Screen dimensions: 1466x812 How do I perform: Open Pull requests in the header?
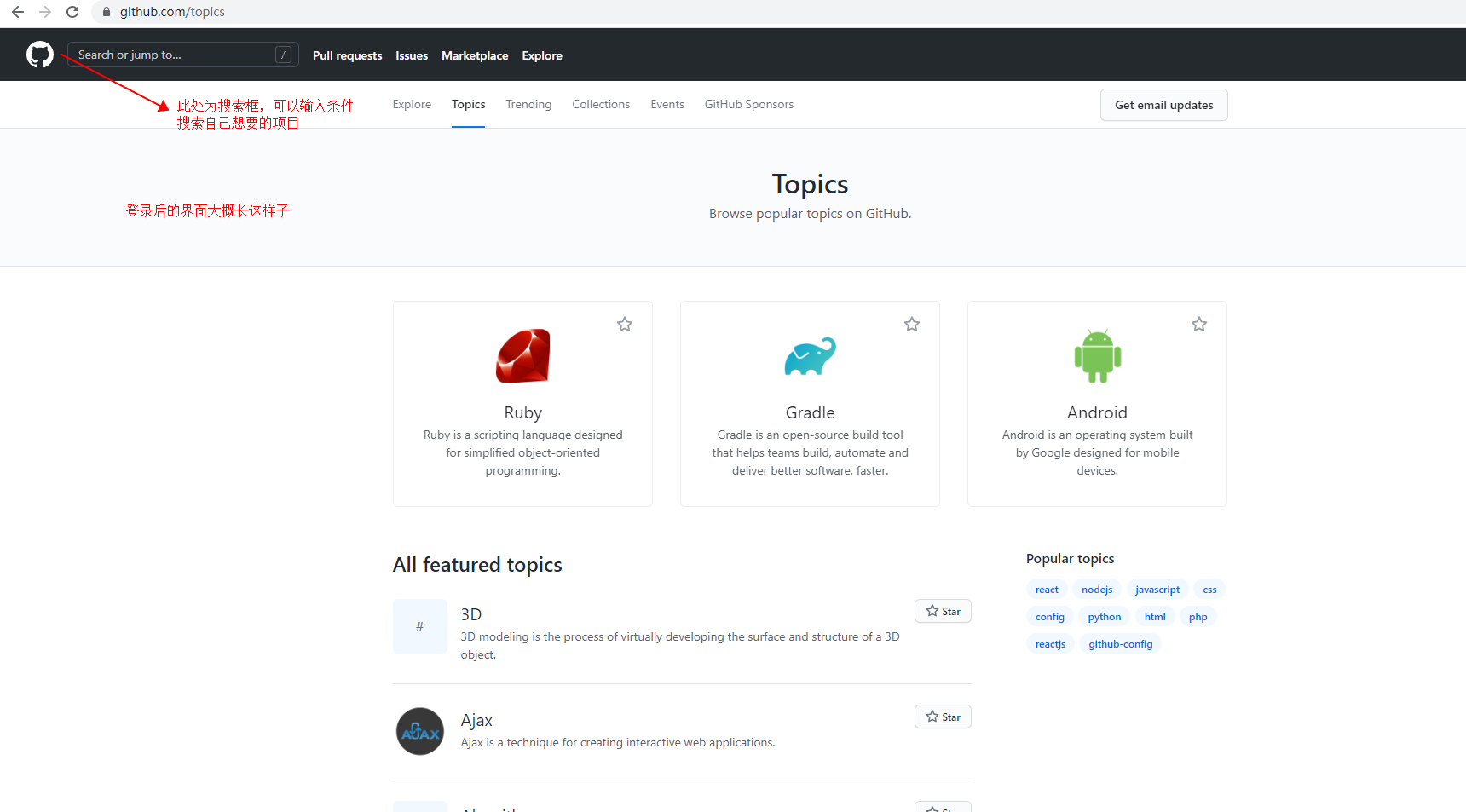347,55
